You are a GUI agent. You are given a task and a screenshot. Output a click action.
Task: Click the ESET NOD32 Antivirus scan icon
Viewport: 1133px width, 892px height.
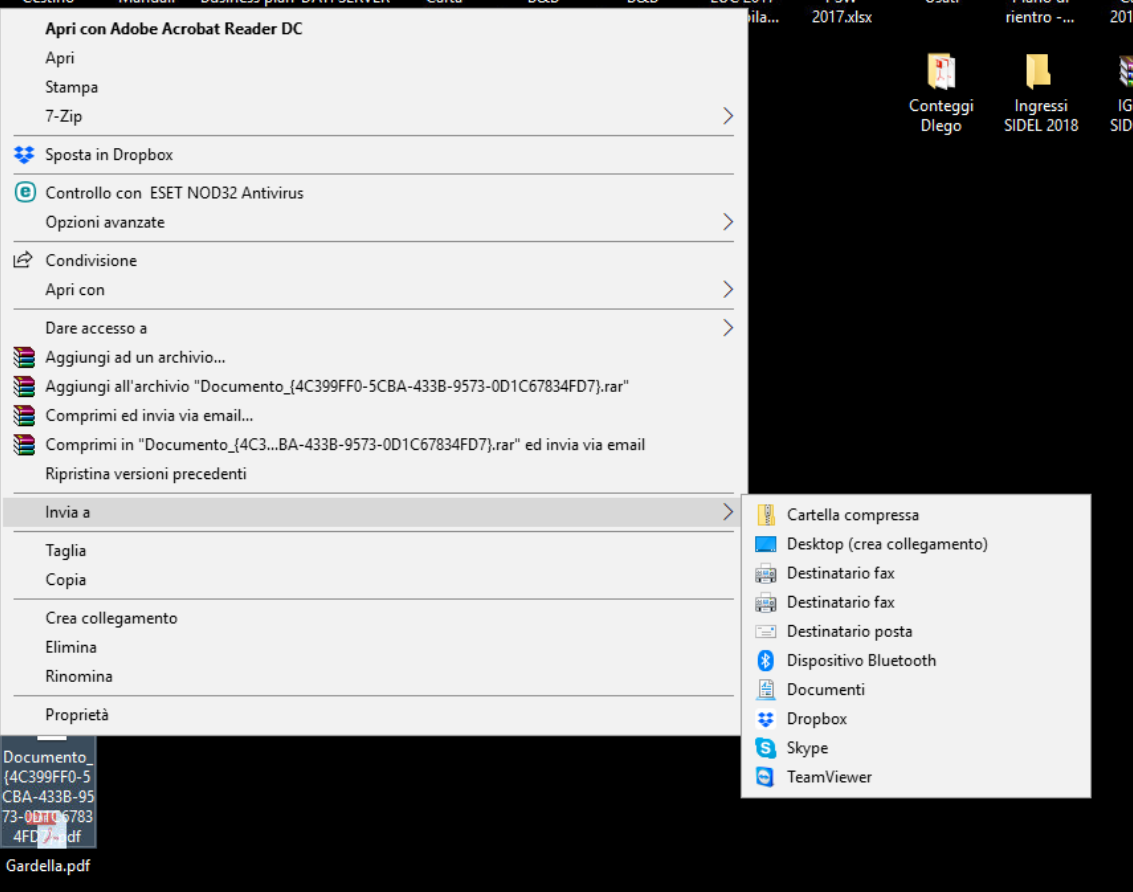[25, 192]
